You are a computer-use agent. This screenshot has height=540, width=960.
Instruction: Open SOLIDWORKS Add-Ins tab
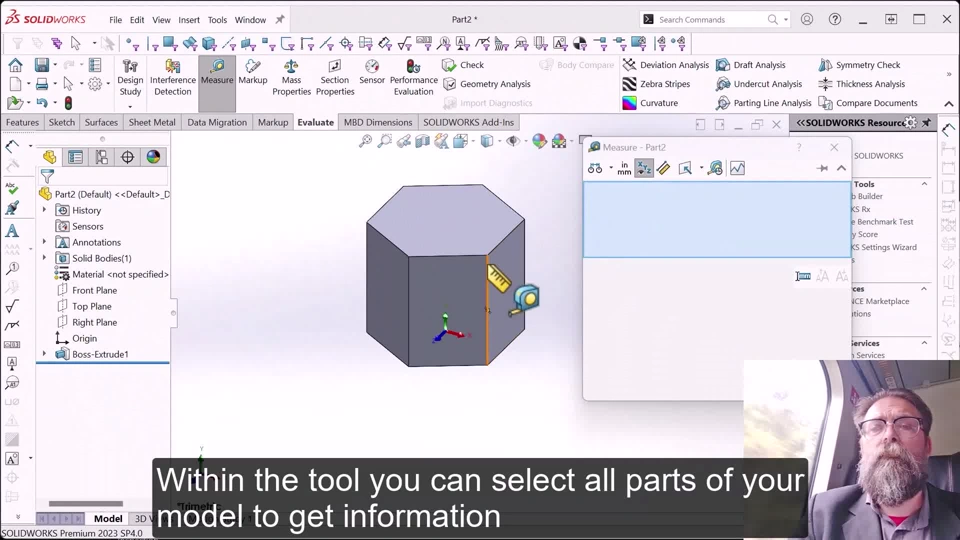[468, 122]
